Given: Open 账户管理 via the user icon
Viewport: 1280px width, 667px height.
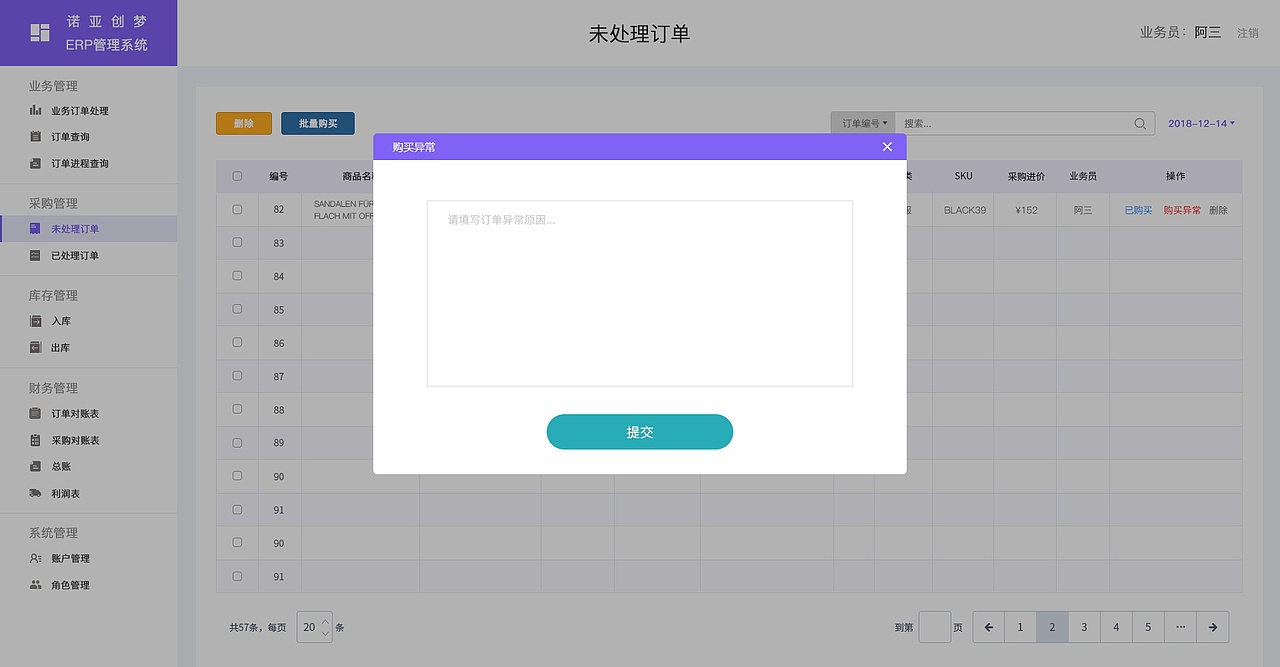Looking at the screenshot, I should coord(37,558).
